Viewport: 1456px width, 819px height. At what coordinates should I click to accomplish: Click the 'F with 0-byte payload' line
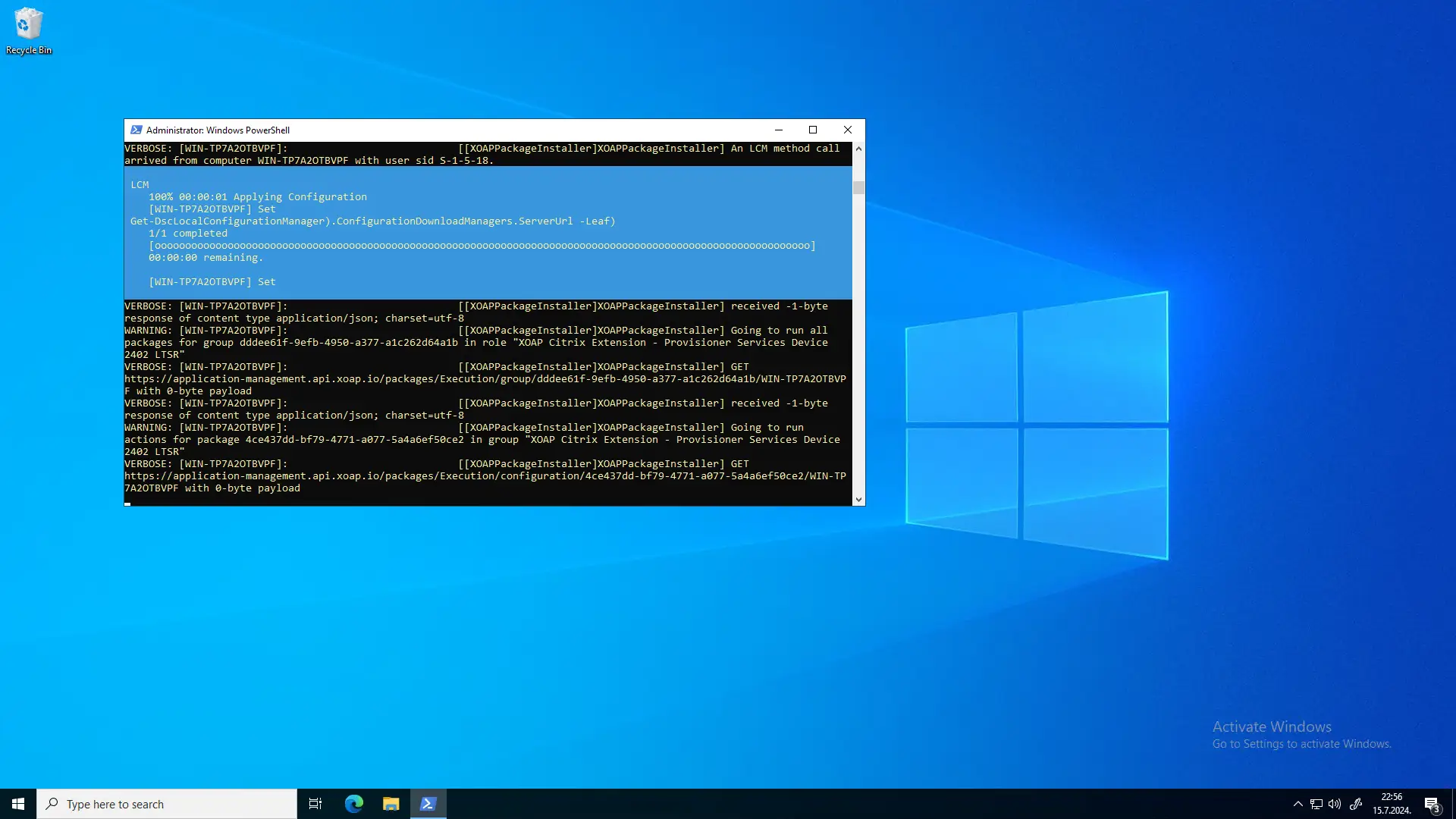pyautogui.click(x=188, y=391)
